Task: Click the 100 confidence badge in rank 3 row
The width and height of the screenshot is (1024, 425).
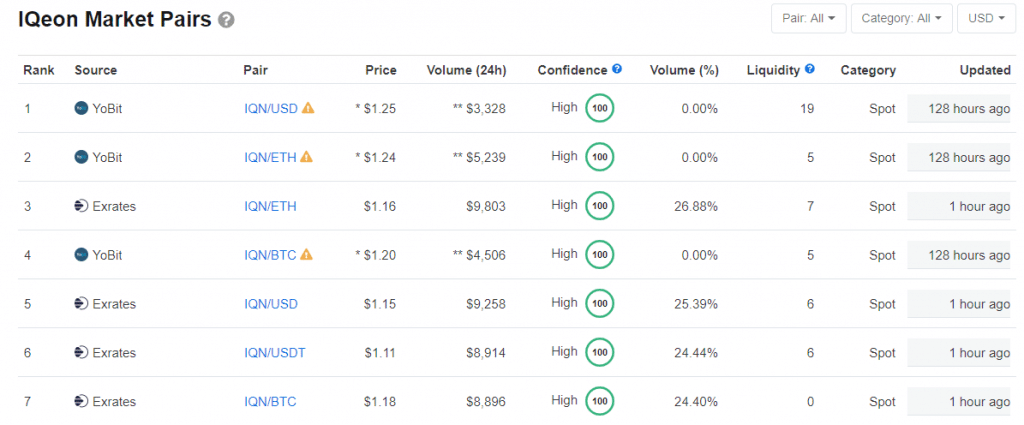Action: [599, 206]
